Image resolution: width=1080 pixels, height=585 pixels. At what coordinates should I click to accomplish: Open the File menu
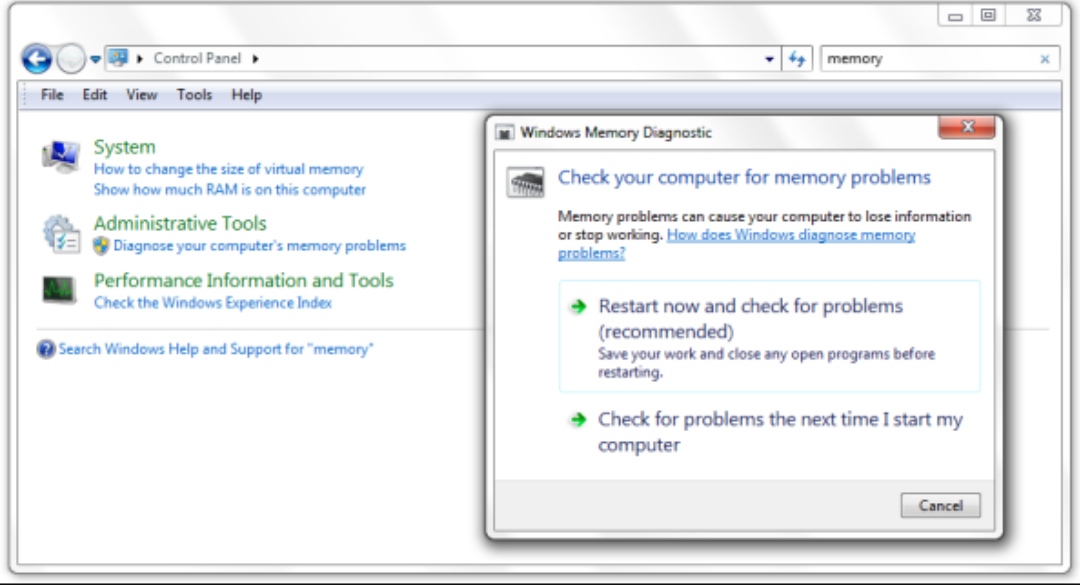(x=52, y=95)
